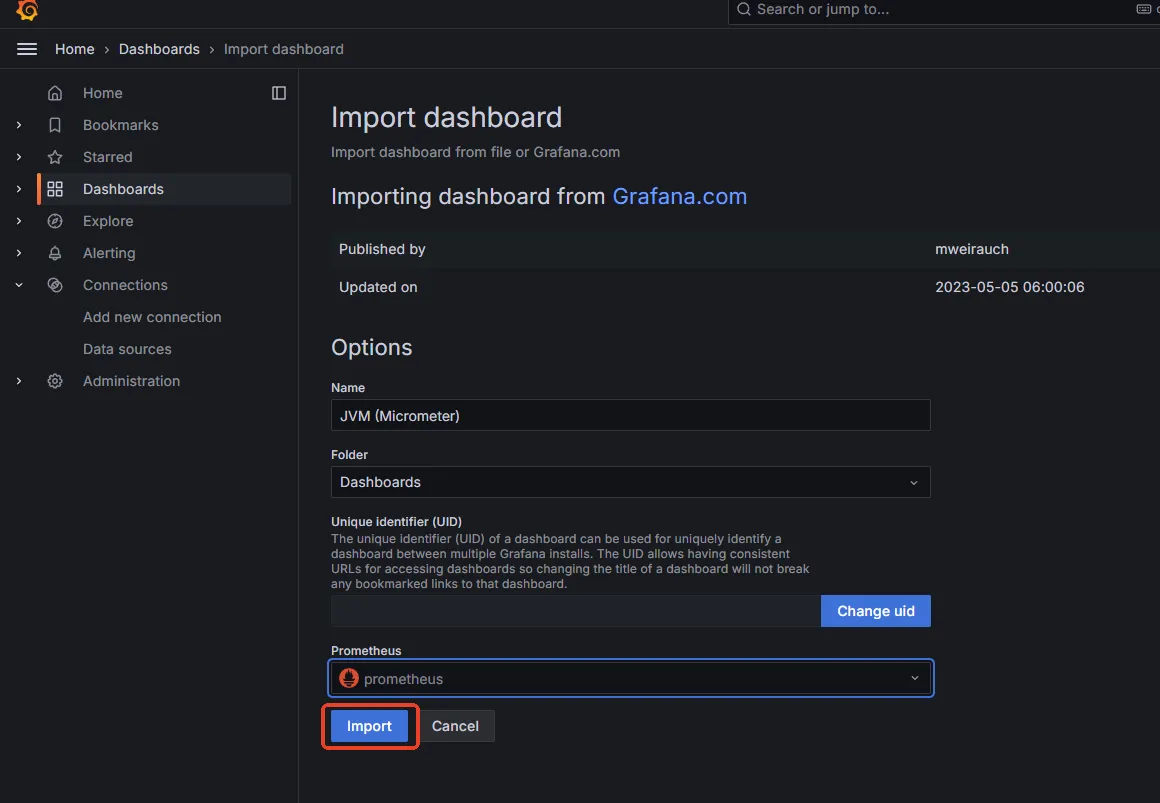Click the Bookmarks icon in sidebar
This screenshot has height=803, width=1160.
(55, 125)
